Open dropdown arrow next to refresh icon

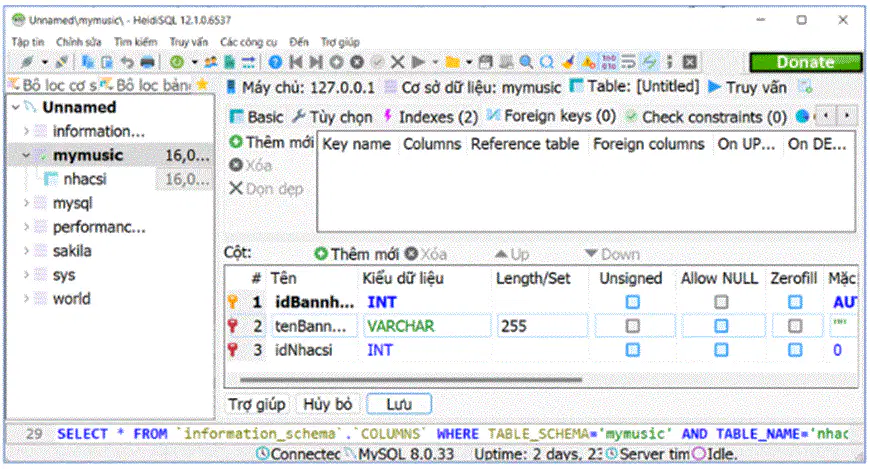tap(194, 62)
